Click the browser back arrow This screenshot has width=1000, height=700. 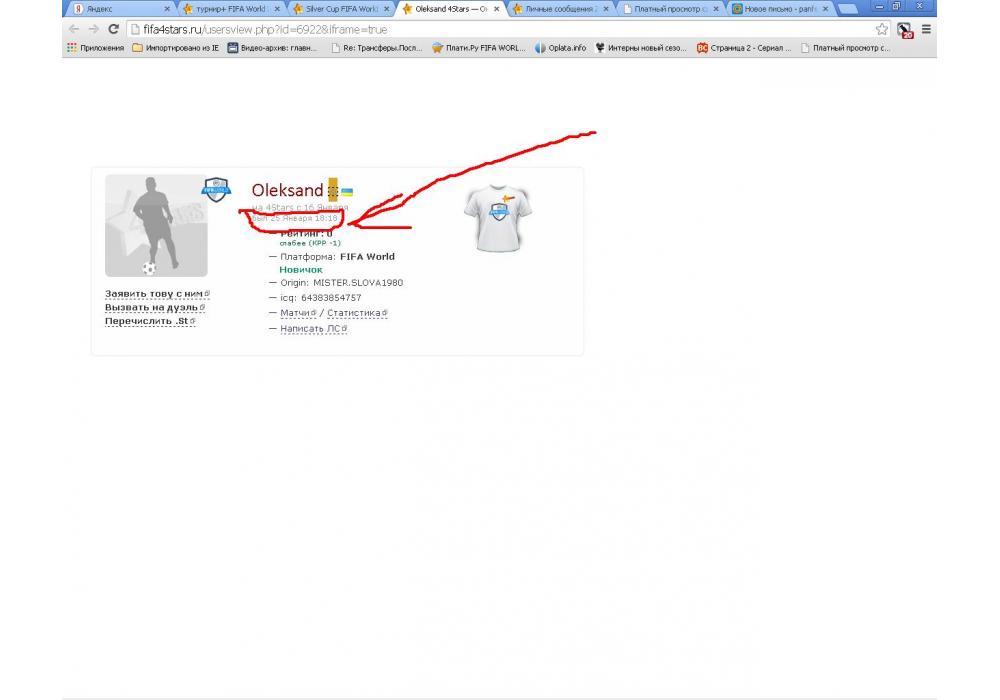pos(73,29)
